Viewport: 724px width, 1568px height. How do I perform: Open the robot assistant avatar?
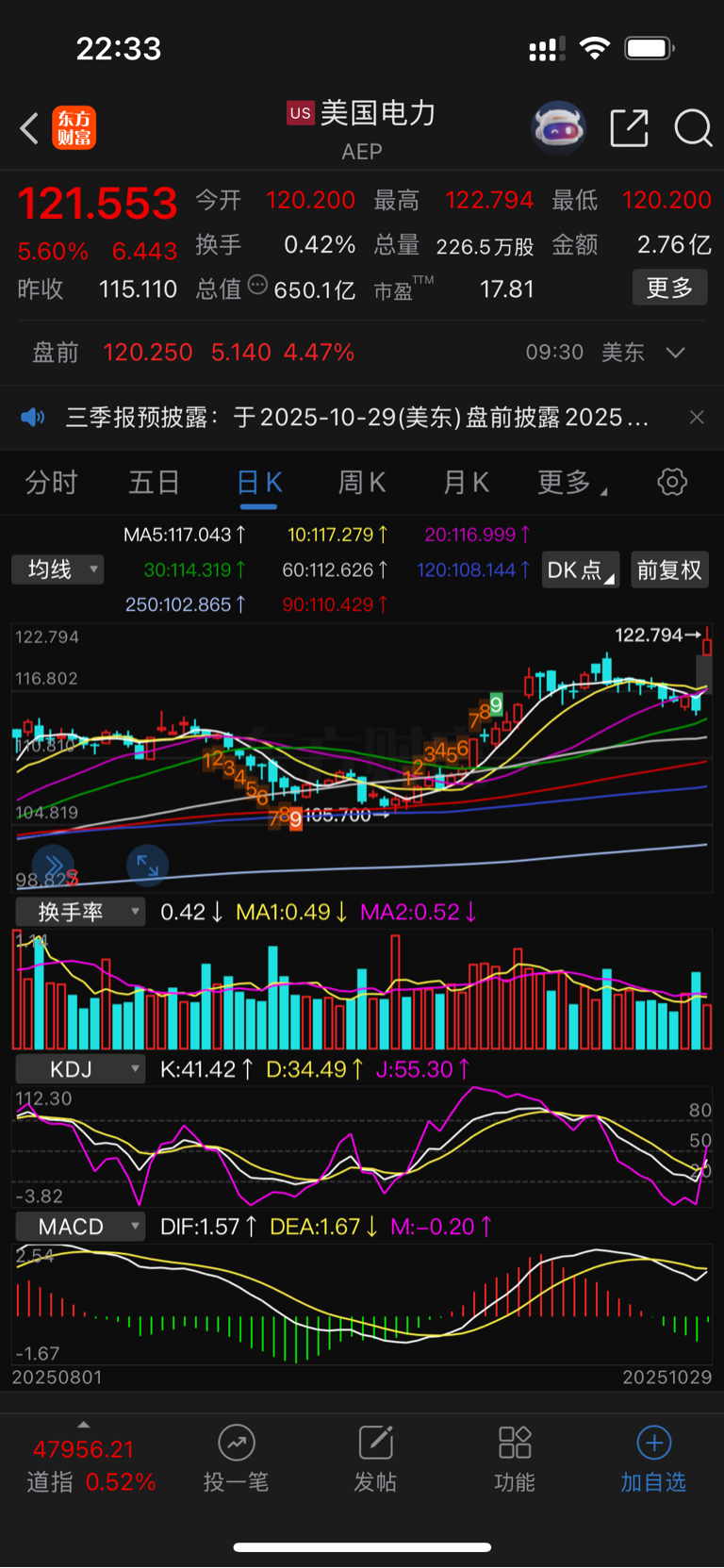tap(559, 127)
